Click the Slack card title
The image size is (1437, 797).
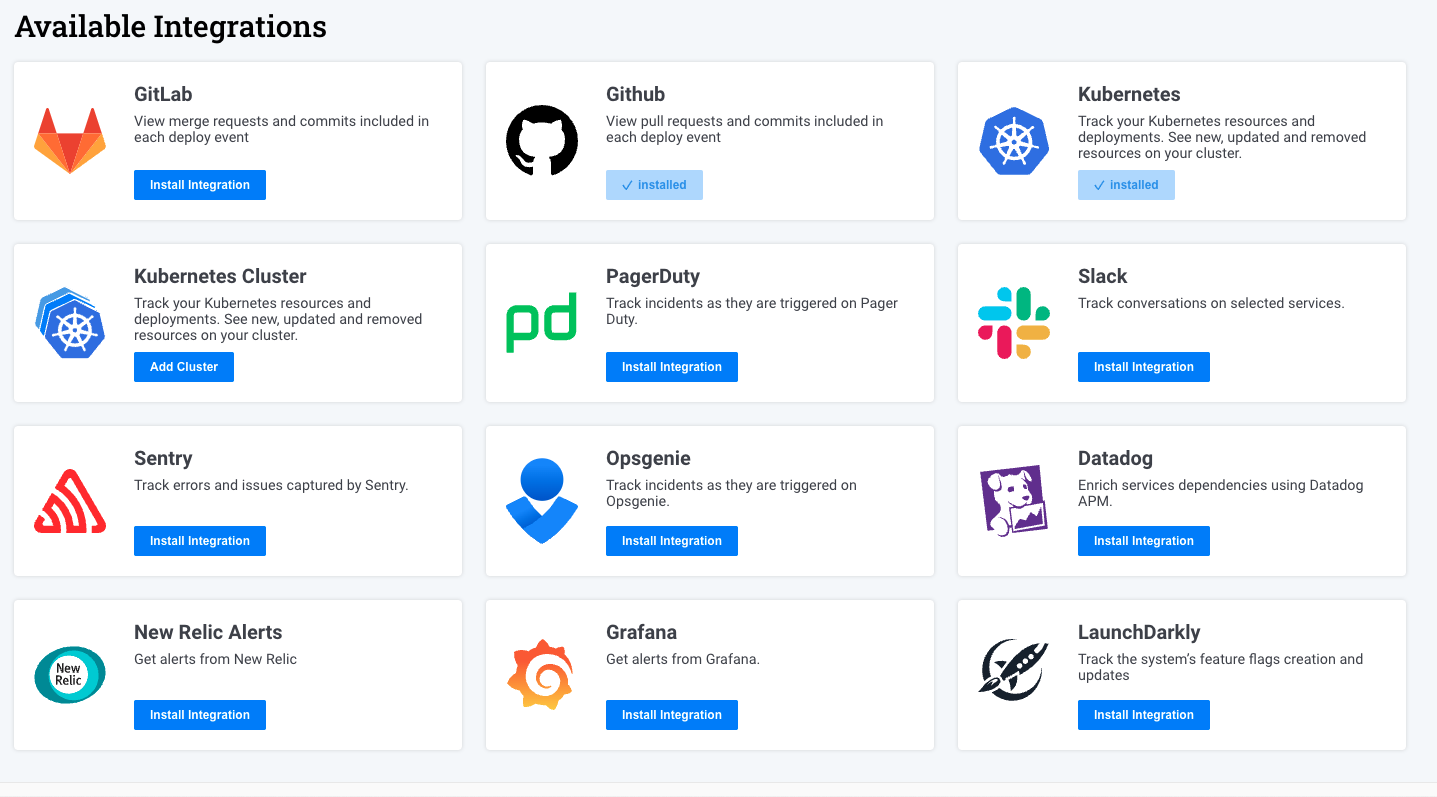pyautogui.click(x=1102, y=276)
